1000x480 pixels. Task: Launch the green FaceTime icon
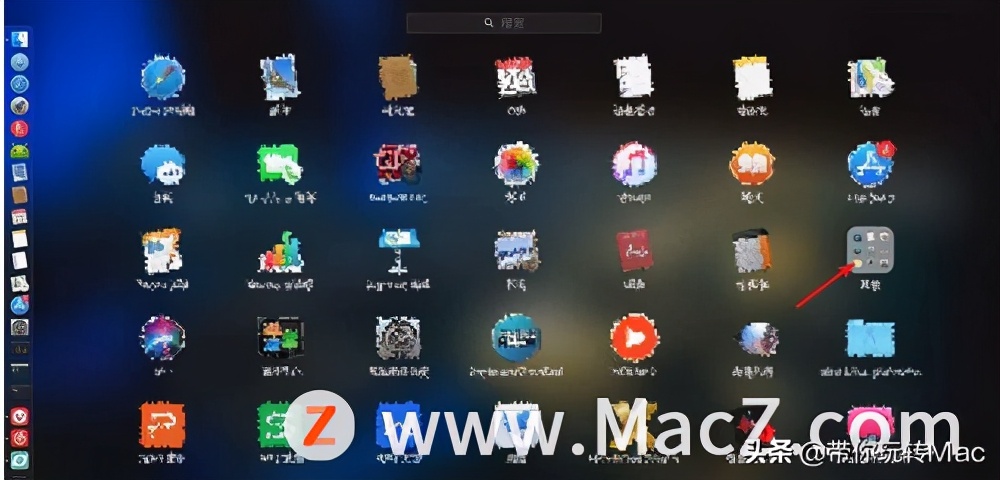point(280,164)
